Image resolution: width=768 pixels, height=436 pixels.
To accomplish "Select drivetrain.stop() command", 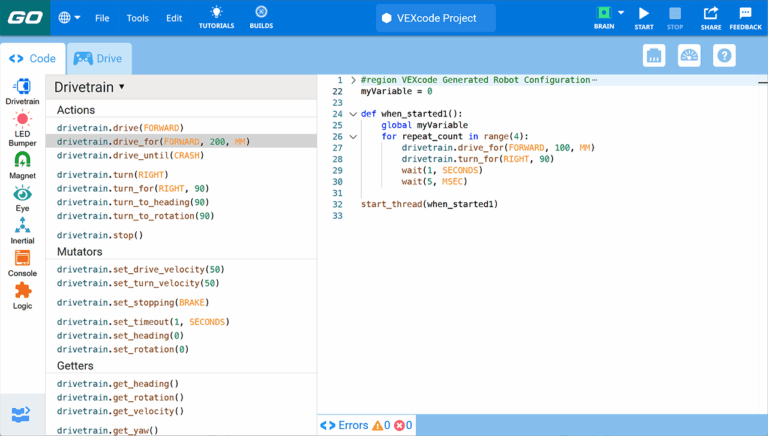I will [x=100, y=235].
